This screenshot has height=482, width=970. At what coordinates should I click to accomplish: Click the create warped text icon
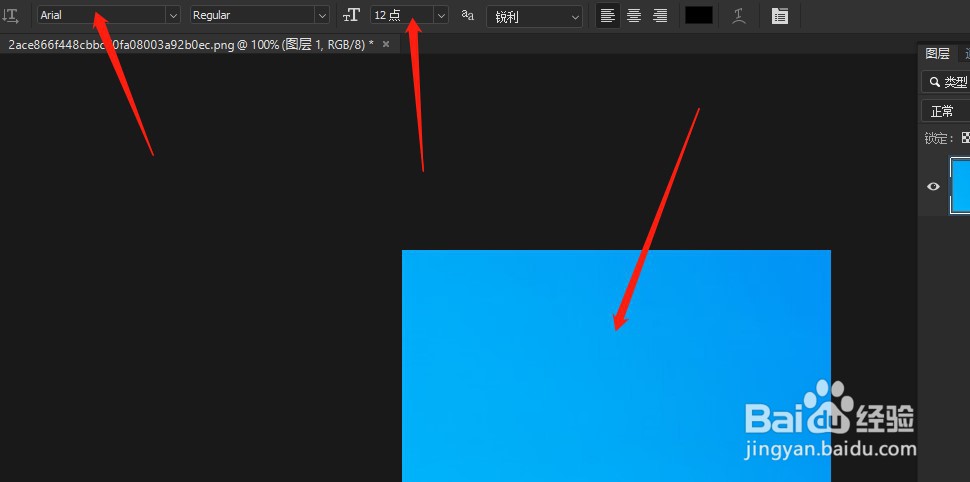[x=739, y=16]
